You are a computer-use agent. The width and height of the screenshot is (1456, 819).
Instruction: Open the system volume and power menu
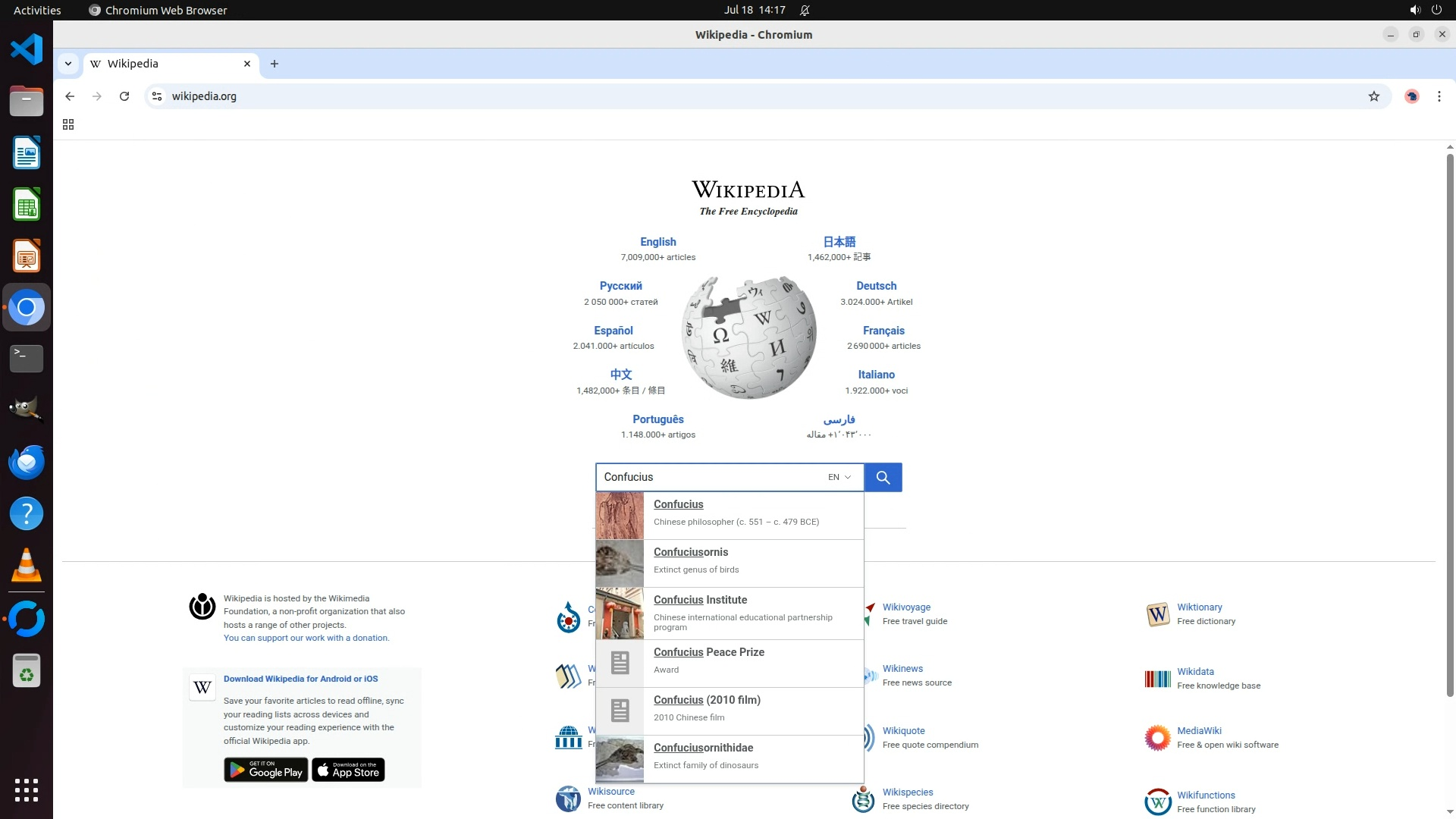[x=1425, y=10]
